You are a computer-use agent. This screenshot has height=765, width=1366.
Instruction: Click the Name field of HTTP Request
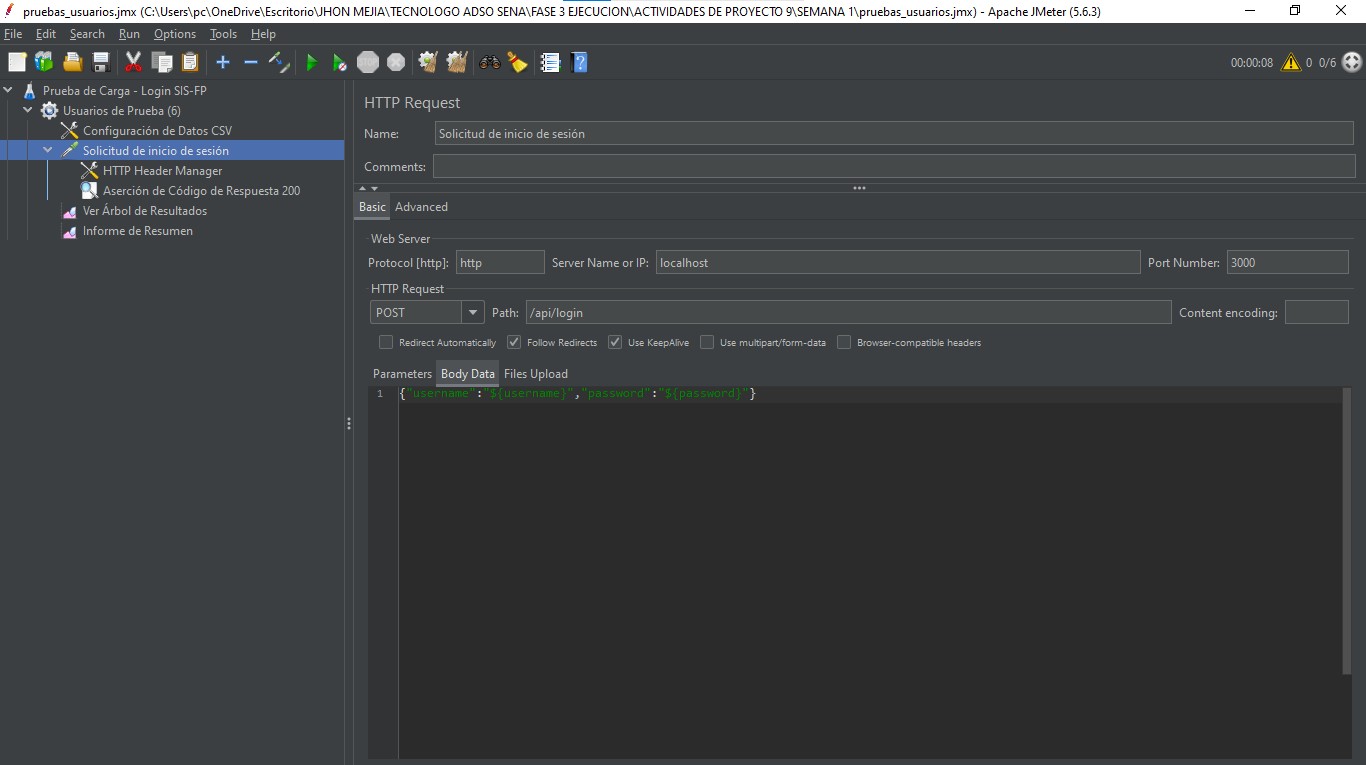[894, 133]
